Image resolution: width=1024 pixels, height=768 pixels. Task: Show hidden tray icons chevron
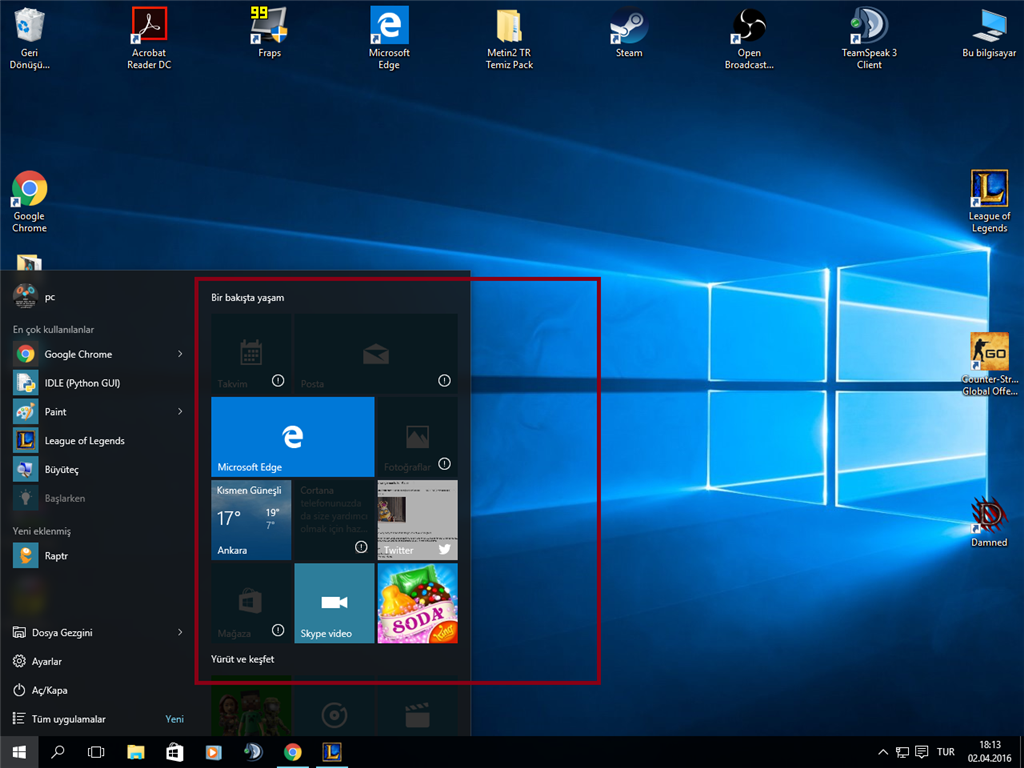pos(882,752)
